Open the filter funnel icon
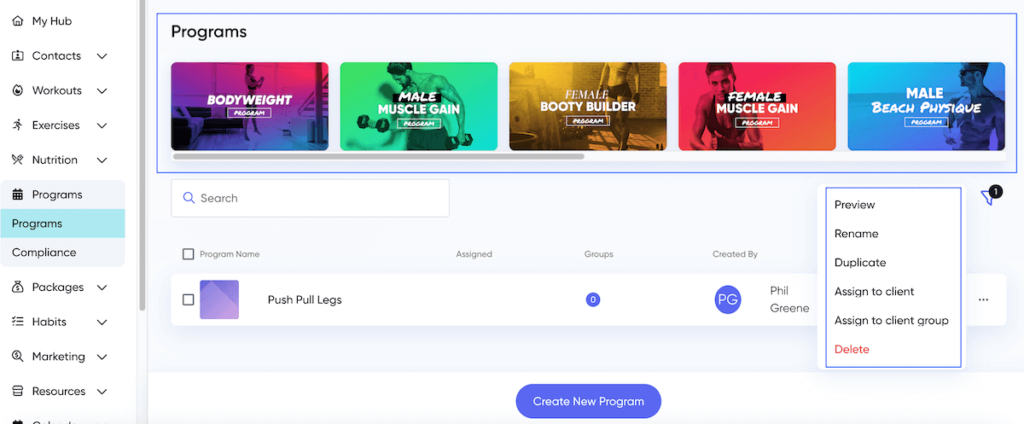Screen dimensions: 1024x424 point(988,198)
